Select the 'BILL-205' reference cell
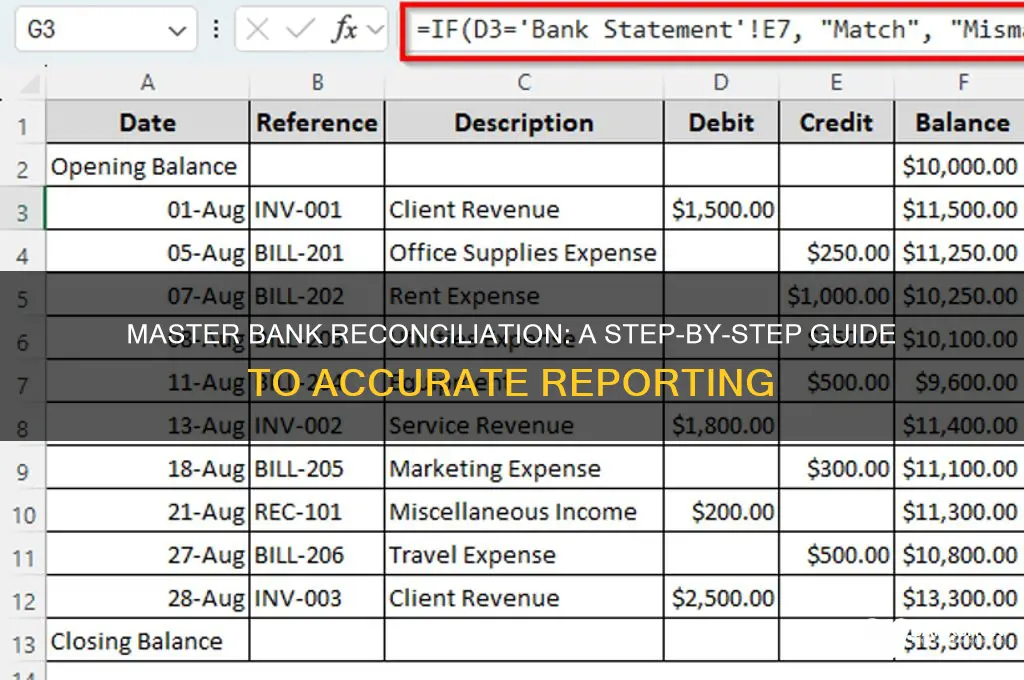Screen dimensions: 1024x680 (x=317, y=468)
